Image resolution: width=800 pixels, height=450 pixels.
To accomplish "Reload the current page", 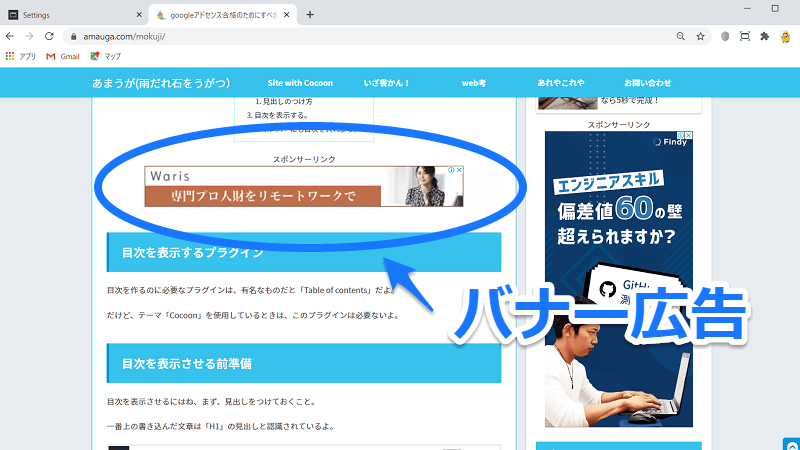I will [48, 36].
